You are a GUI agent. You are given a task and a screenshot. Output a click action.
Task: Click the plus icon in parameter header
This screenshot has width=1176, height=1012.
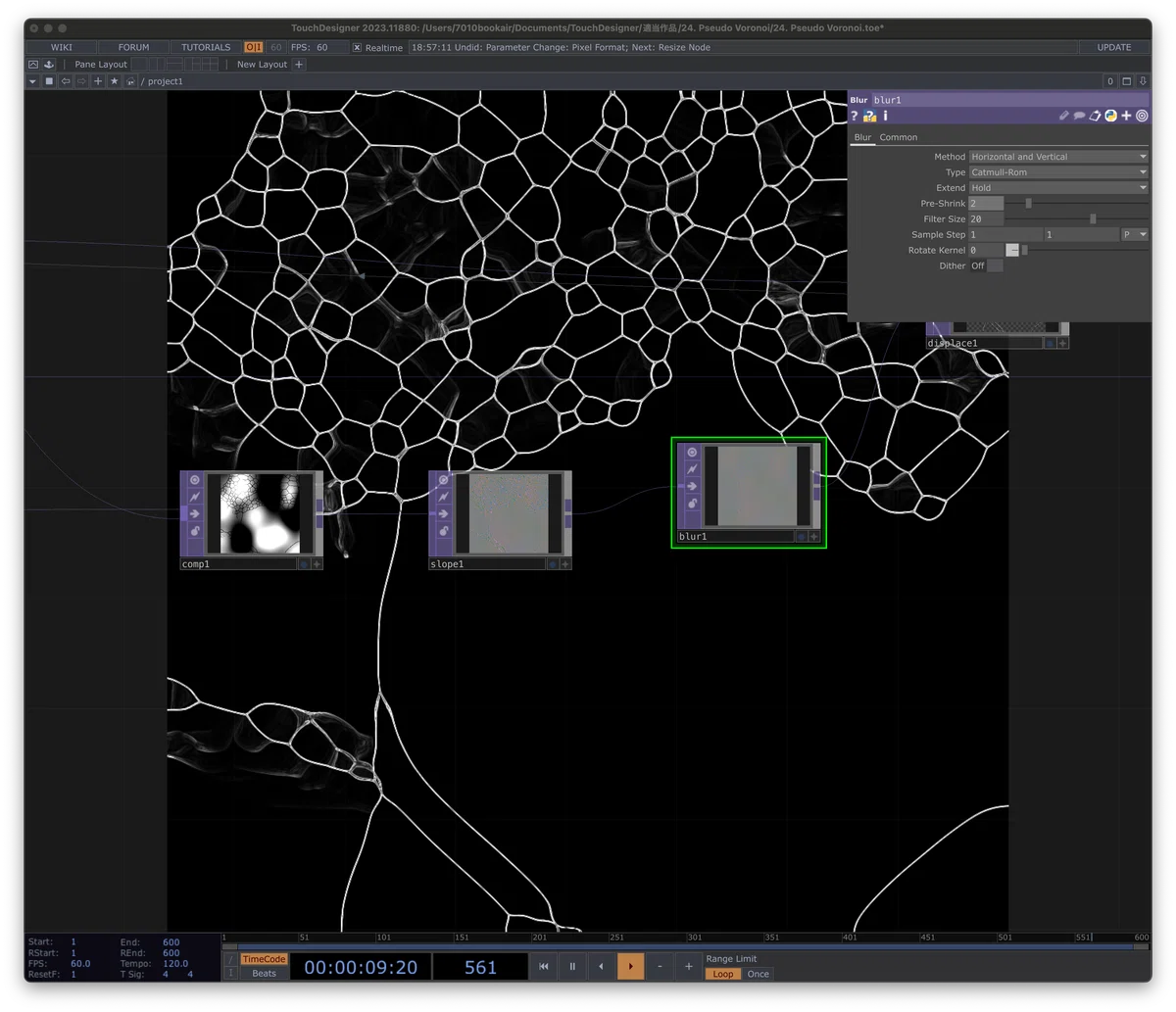coord(1126,116)
